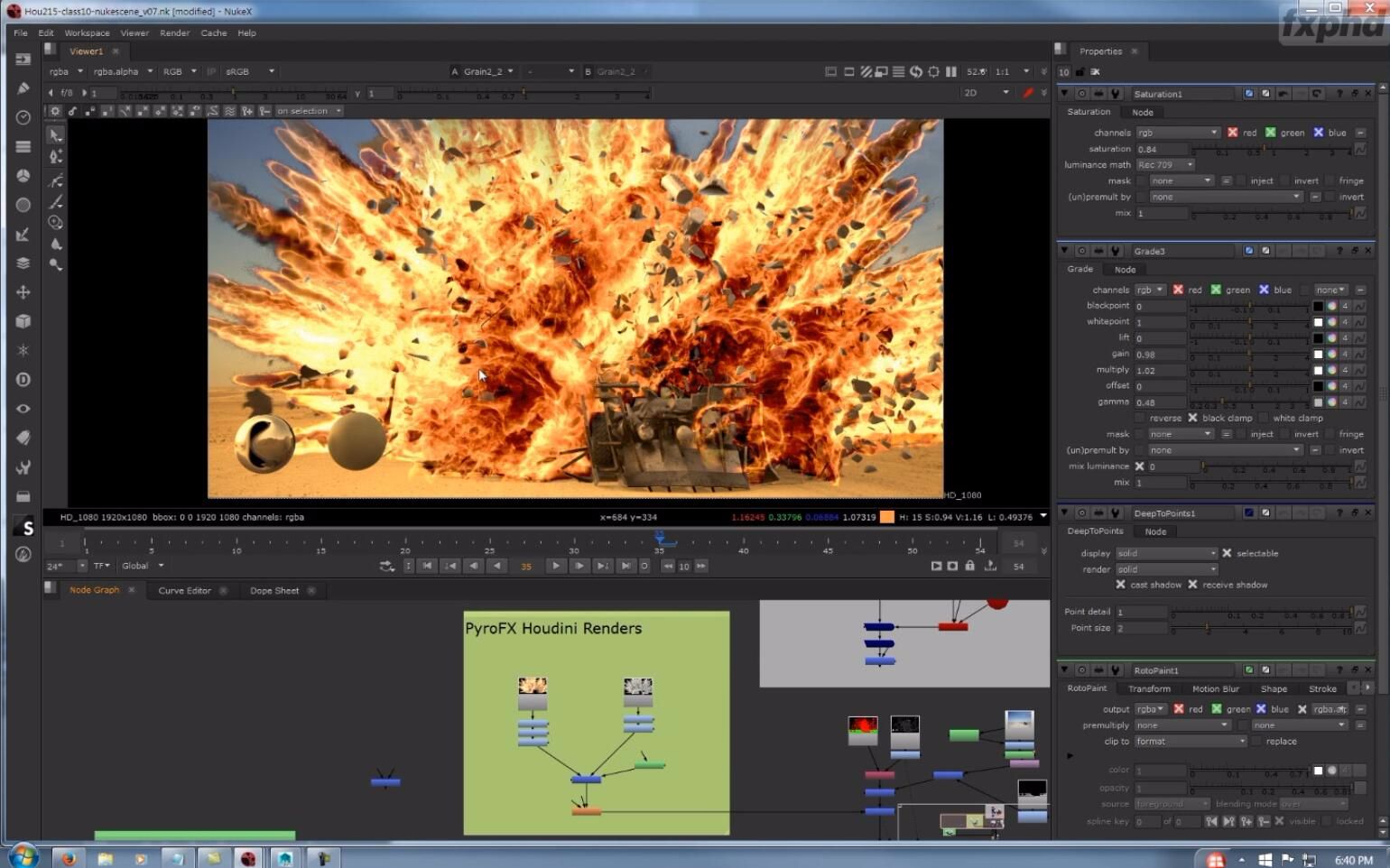Toggle selectable in DeepToPoints1
Screen dimensions: 1390x868
click(x=1227, y=553)
